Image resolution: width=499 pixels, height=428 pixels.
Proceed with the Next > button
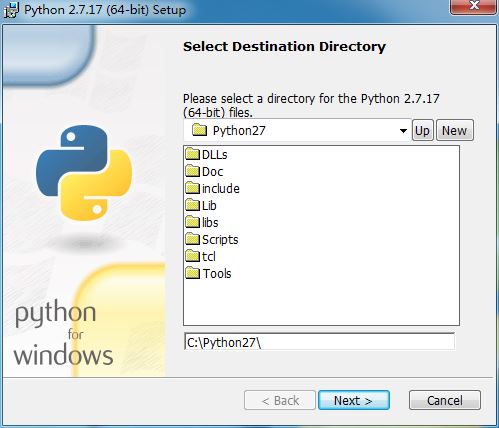pos(354,400)
